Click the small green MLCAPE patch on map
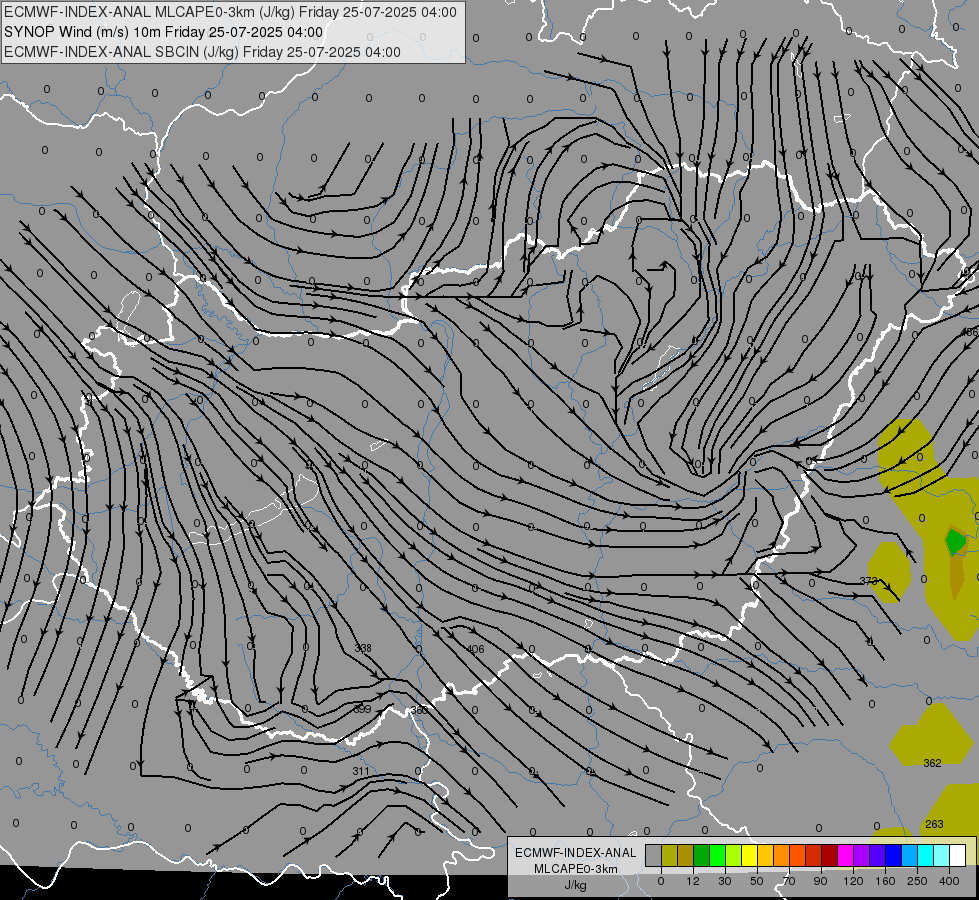The image size is (979, 900). pos(955,541)
